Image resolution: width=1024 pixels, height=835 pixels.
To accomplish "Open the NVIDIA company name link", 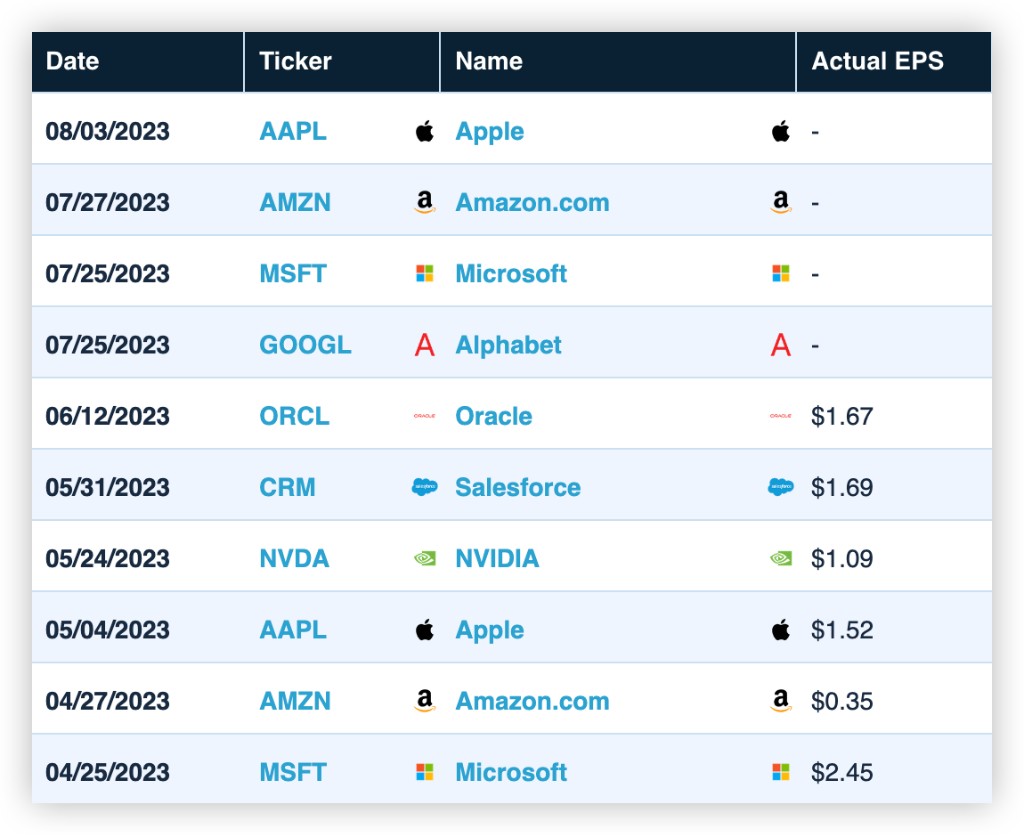I will [497, 559].
